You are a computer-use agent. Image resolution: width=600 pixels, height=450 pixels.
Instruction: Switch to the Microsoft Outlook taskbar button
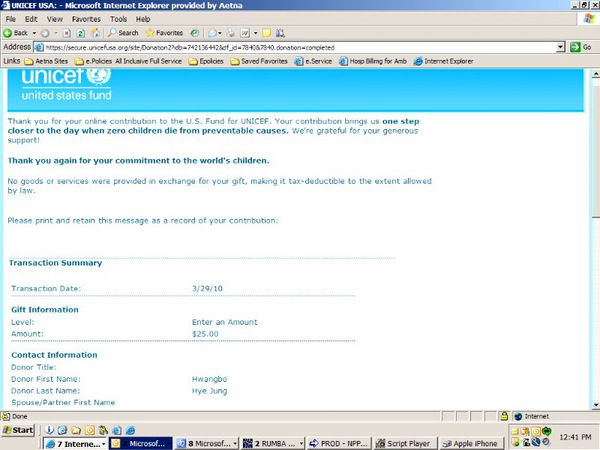click(141, 443)
